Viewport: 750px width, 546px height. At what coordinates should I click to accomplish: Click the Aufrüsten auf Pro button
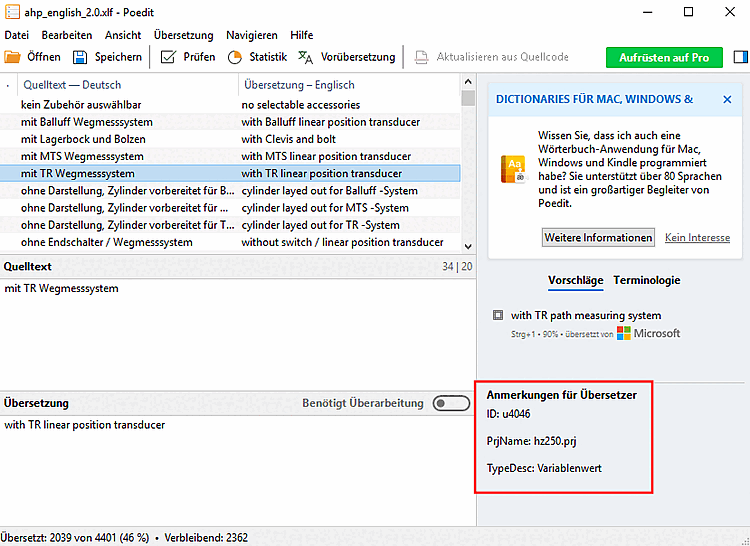[x=664, y=57]
